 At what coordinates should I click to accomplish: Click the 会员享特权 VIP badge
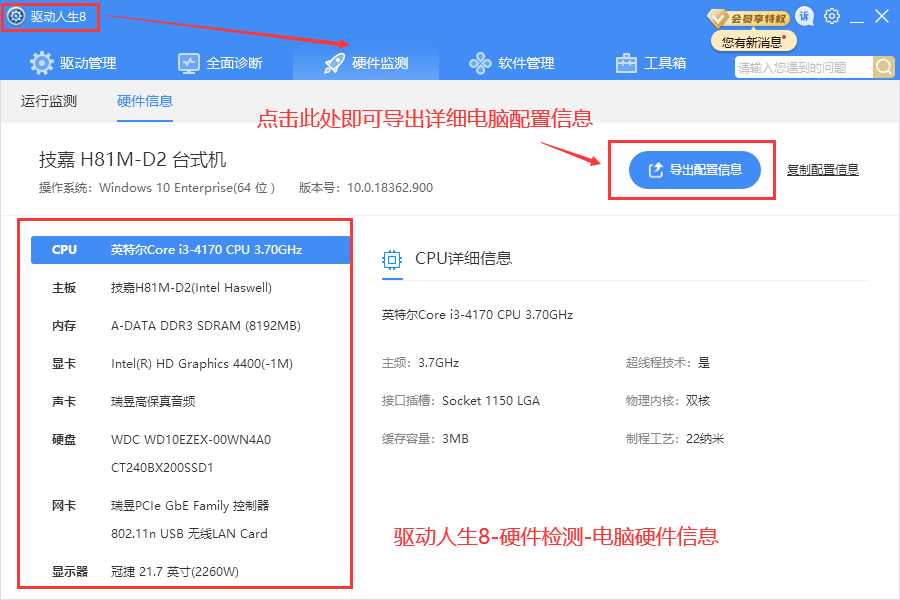748,18
